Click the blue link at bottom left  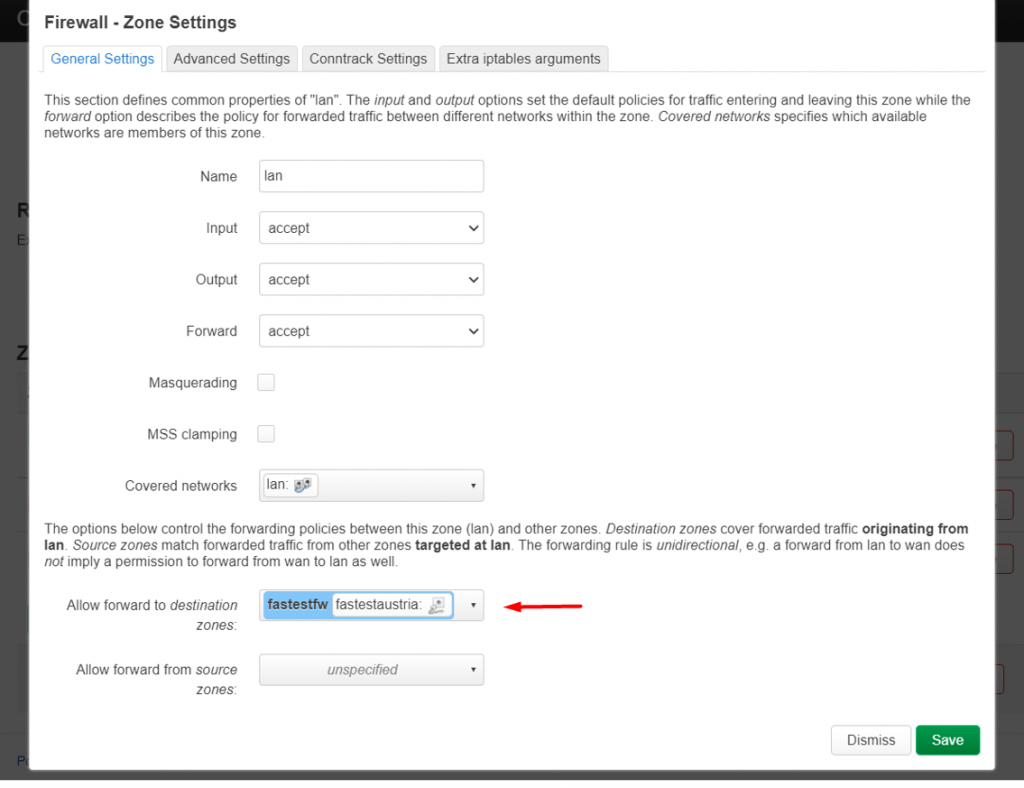pos(20,760)
